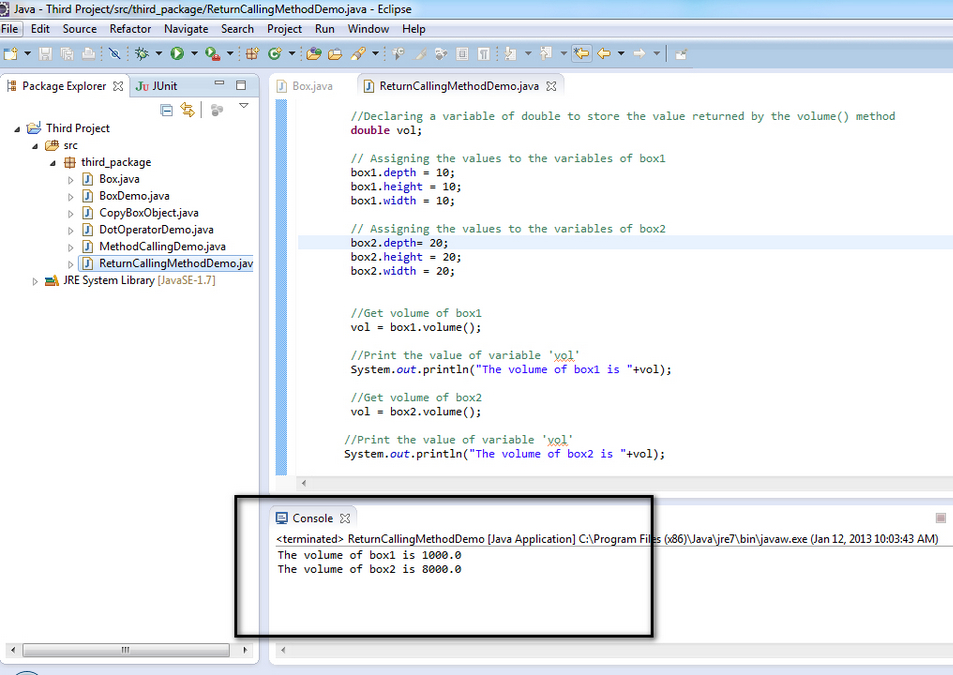Open the Package Explorer view menu triangle

pos(244,106)
